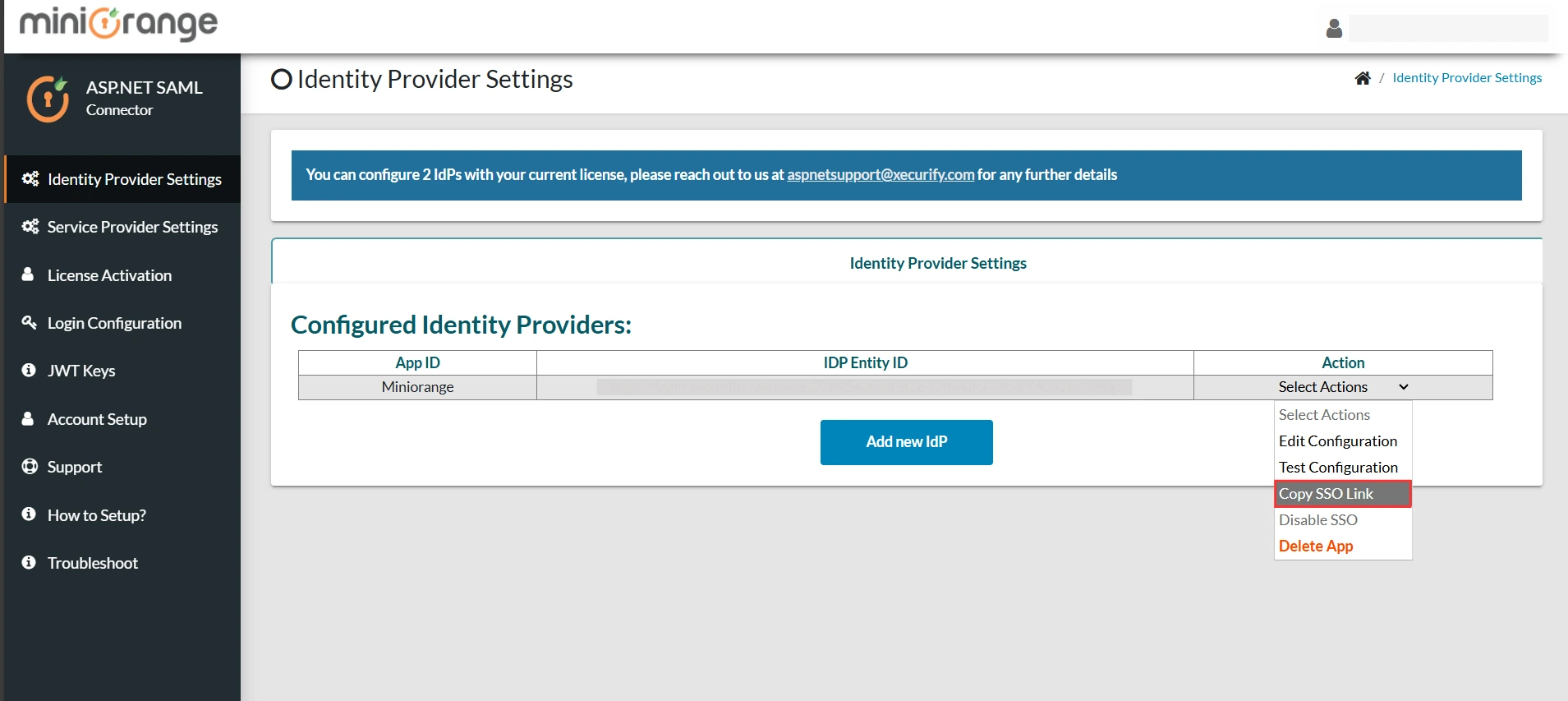Choose Test Configuration from the actions list
This screenshot has height=701, width=1568.
click(x=1338, y=468)
